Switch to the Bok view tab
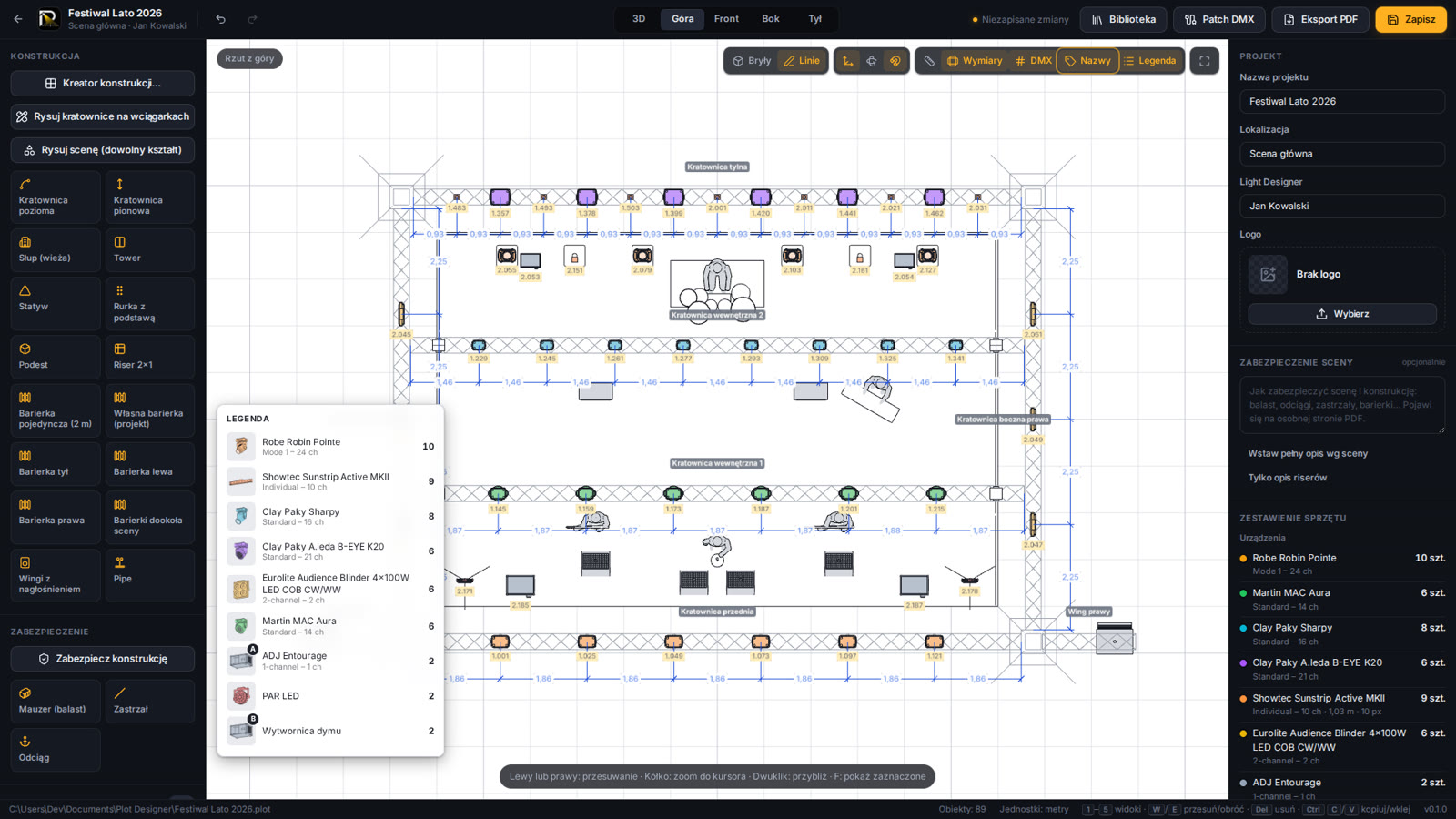Screen dimensions: 1456x819 pos(771,19)
